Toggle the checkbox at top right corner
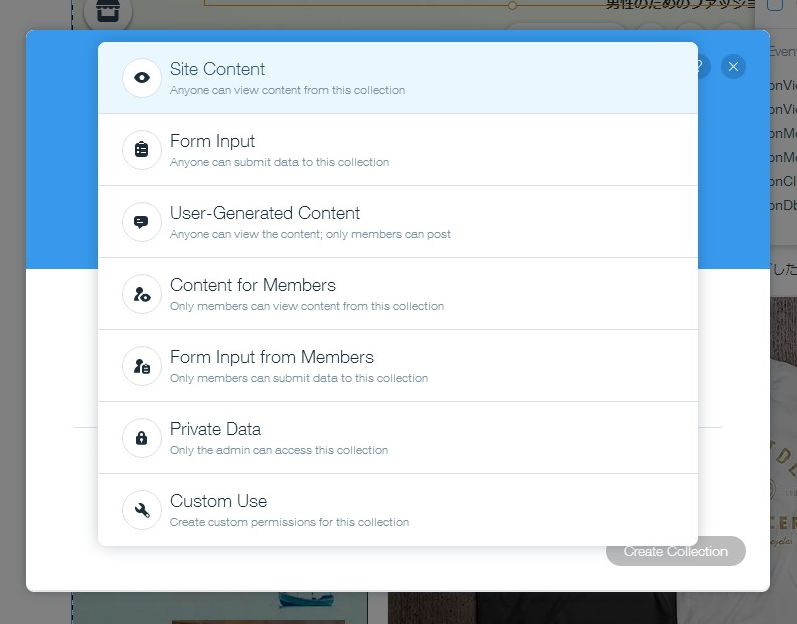The width and height of the screenshot is (797, 624). tap(775, 4)
